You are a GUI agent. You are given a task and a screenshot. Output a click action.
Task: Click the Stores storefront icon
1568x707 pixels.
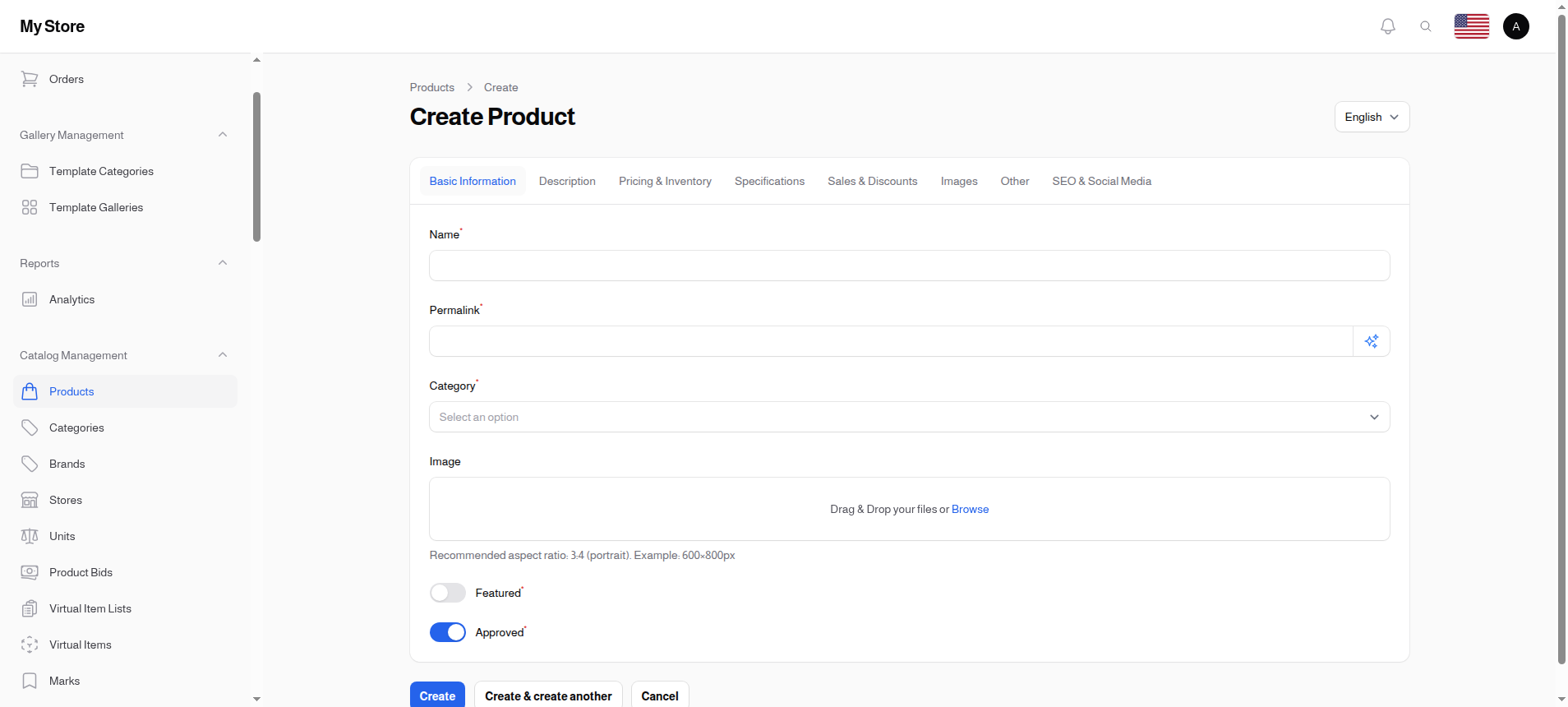point(30,500)
